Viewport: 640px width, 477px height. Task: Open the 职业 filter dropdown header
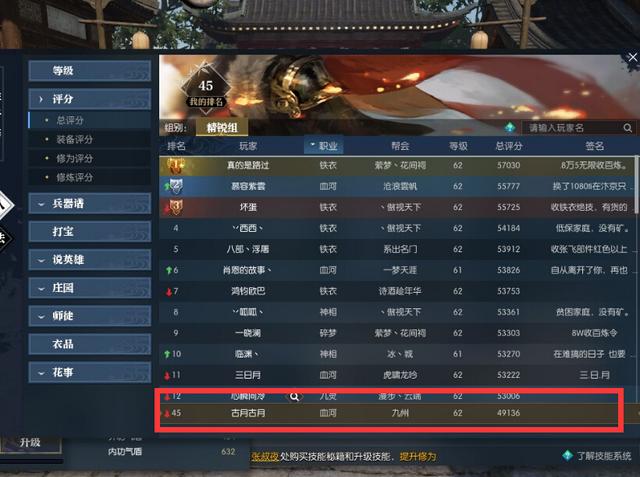point(324,146)
